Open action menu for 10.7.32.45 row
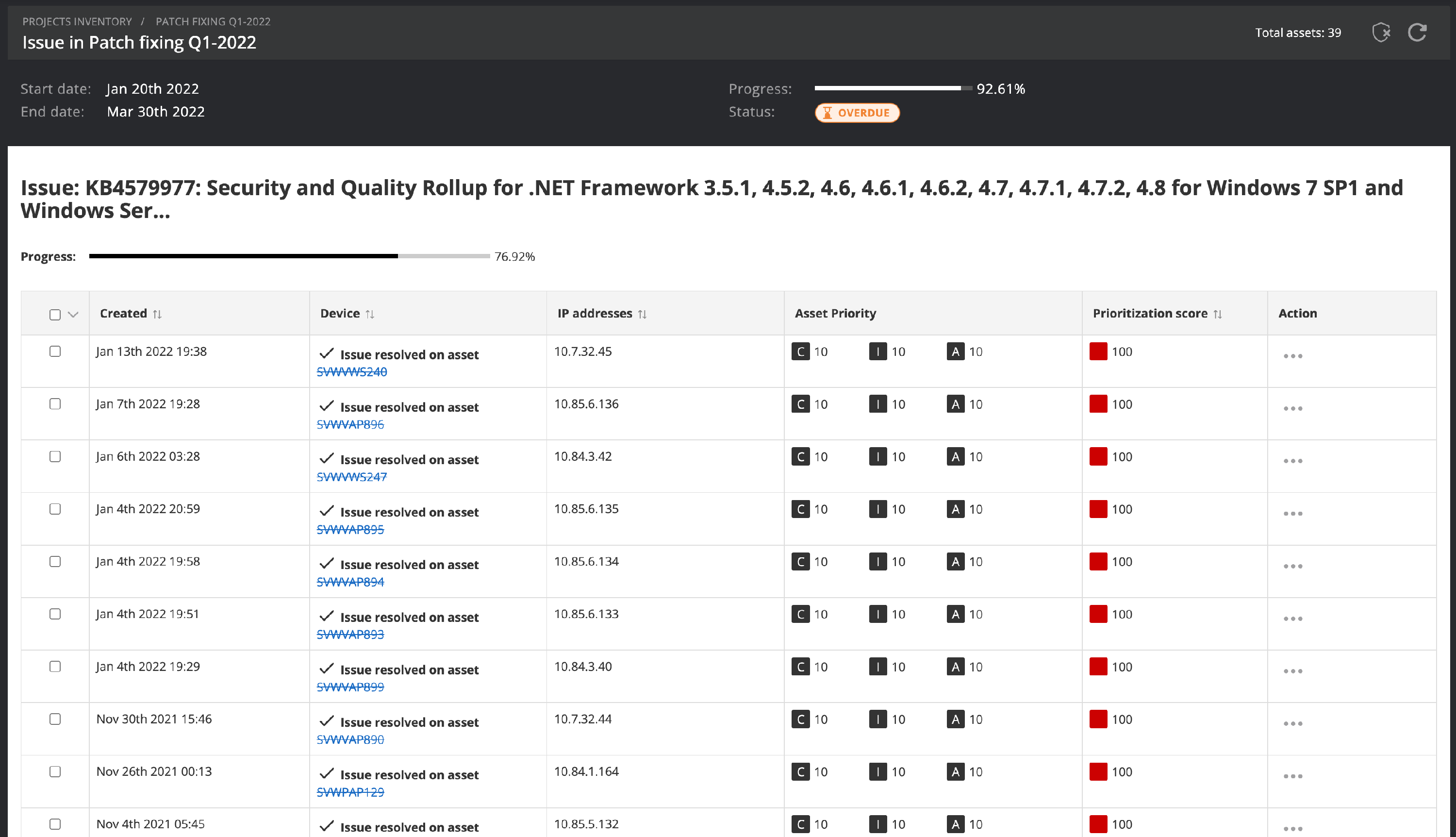 tap(1292, 356)
